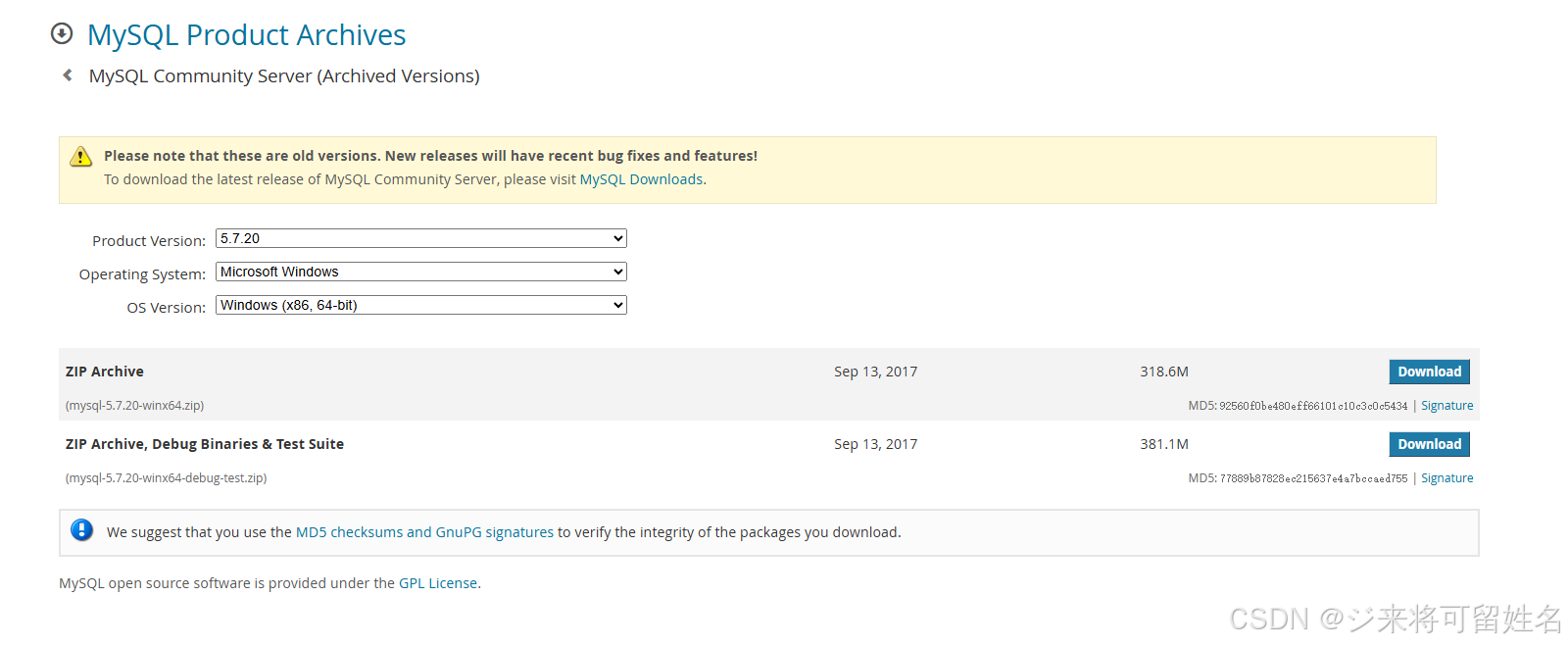The image size is (1568, 646).
Task: Click the MySQL Product Archives heading
Action: (246, 35)
